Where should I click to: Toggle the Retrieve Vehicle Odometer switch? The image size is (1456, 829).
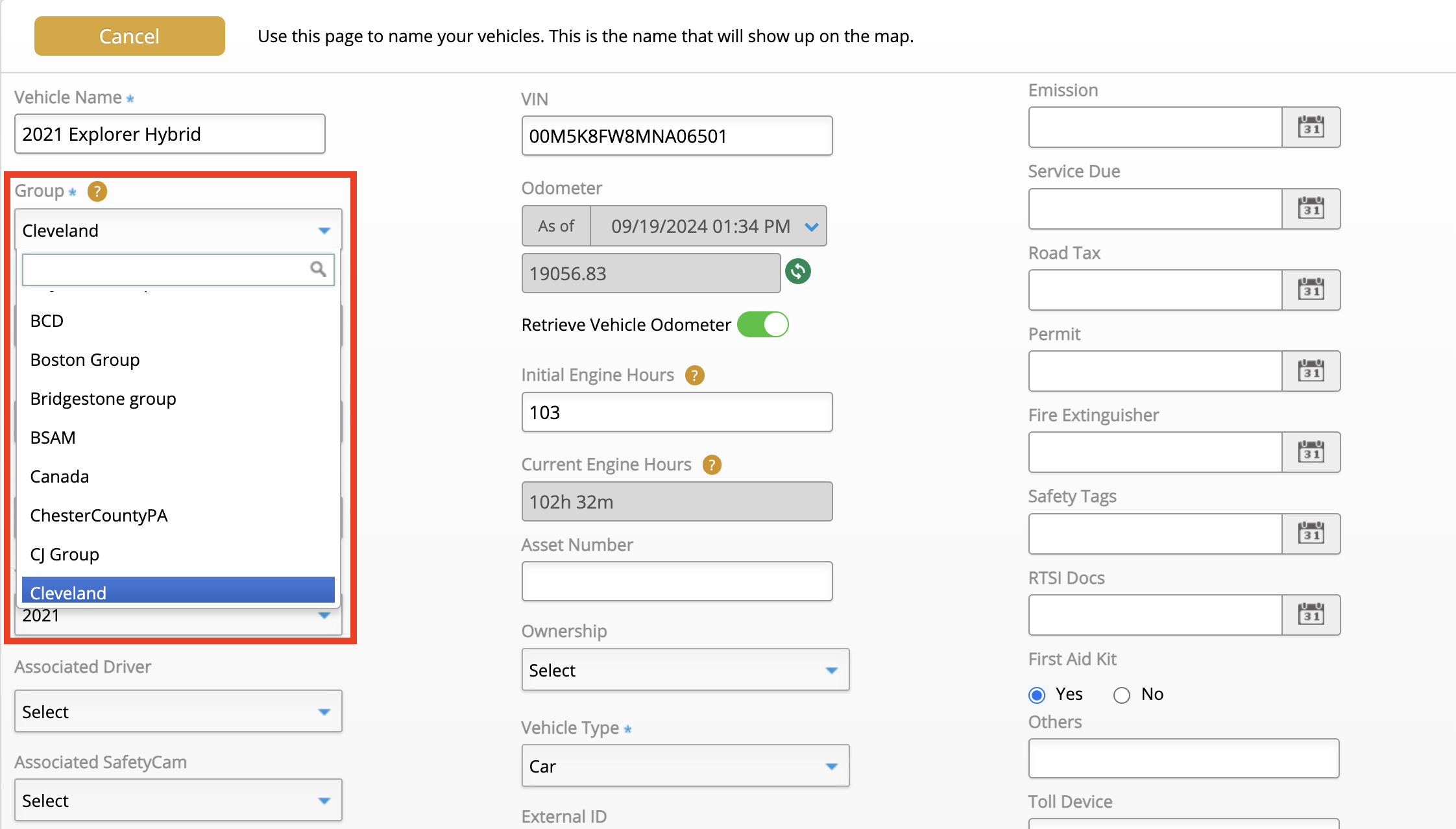(763, 325)
